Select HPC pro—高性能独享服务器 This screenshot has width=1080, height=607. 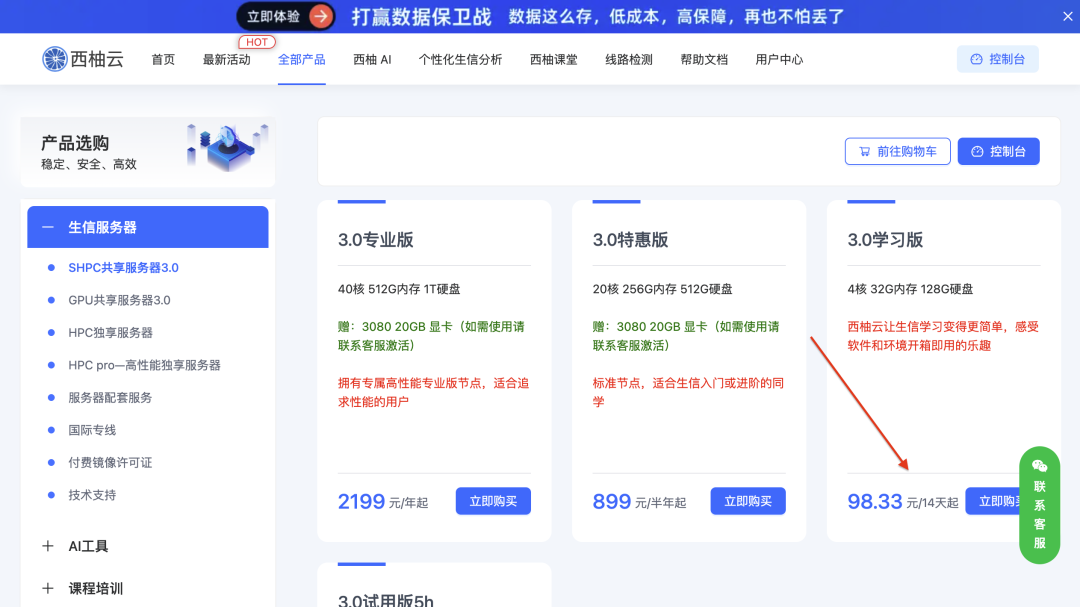144,364
